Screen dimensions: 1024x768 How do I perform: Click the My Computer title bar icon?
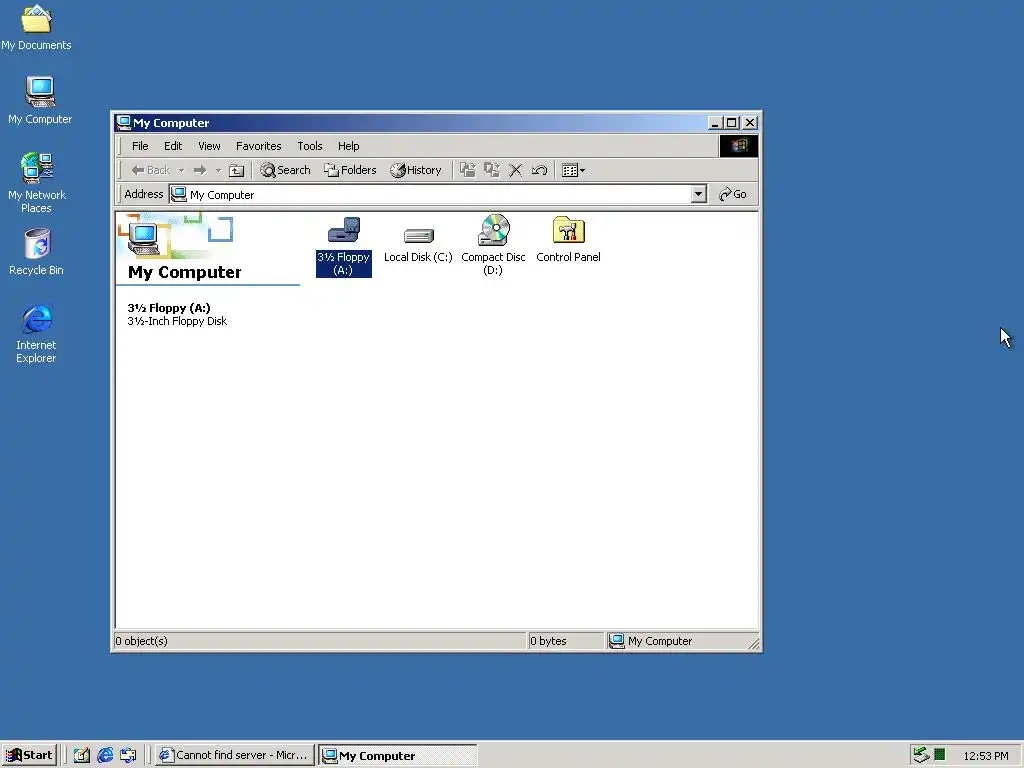tap(123, 123)
